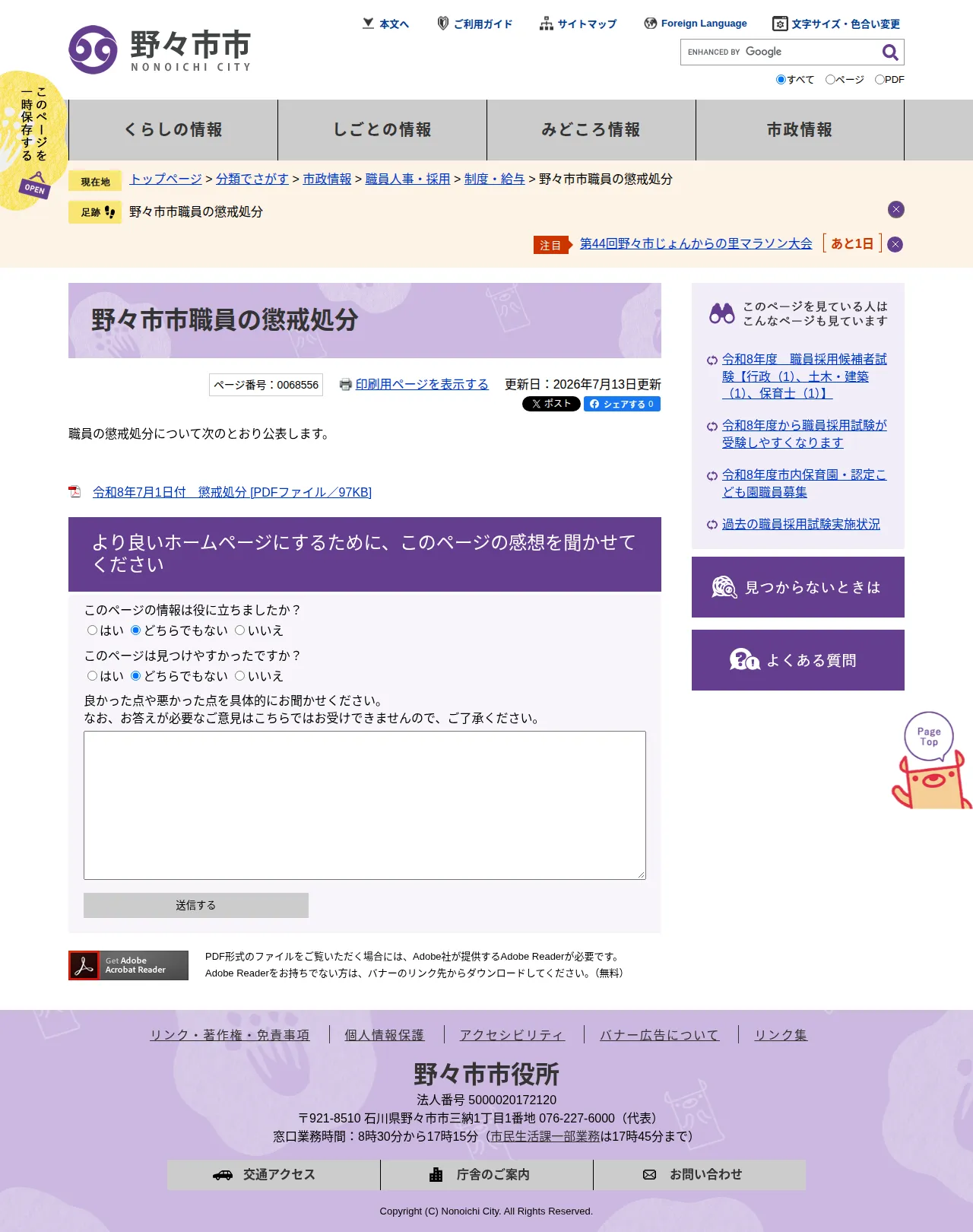The width and height of the screenshot is (973, 1232).
Task: Select はい for page usefulness question
Action: coord(92,630)
